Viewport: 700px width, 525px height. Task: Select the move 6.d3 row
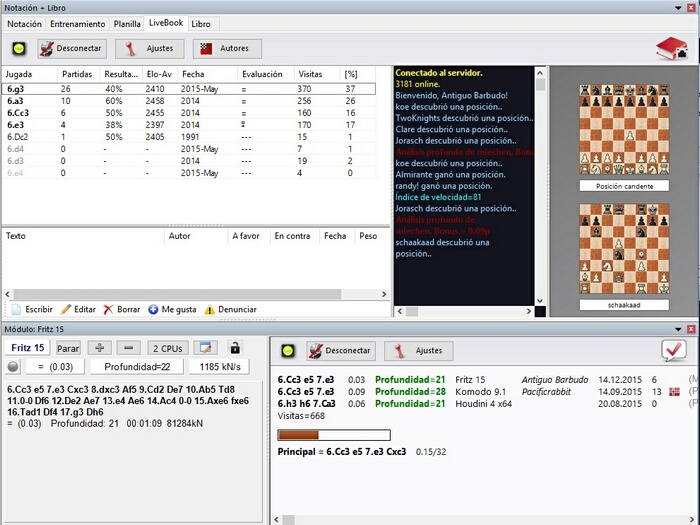pyautogui.click(x=189, y=161)
